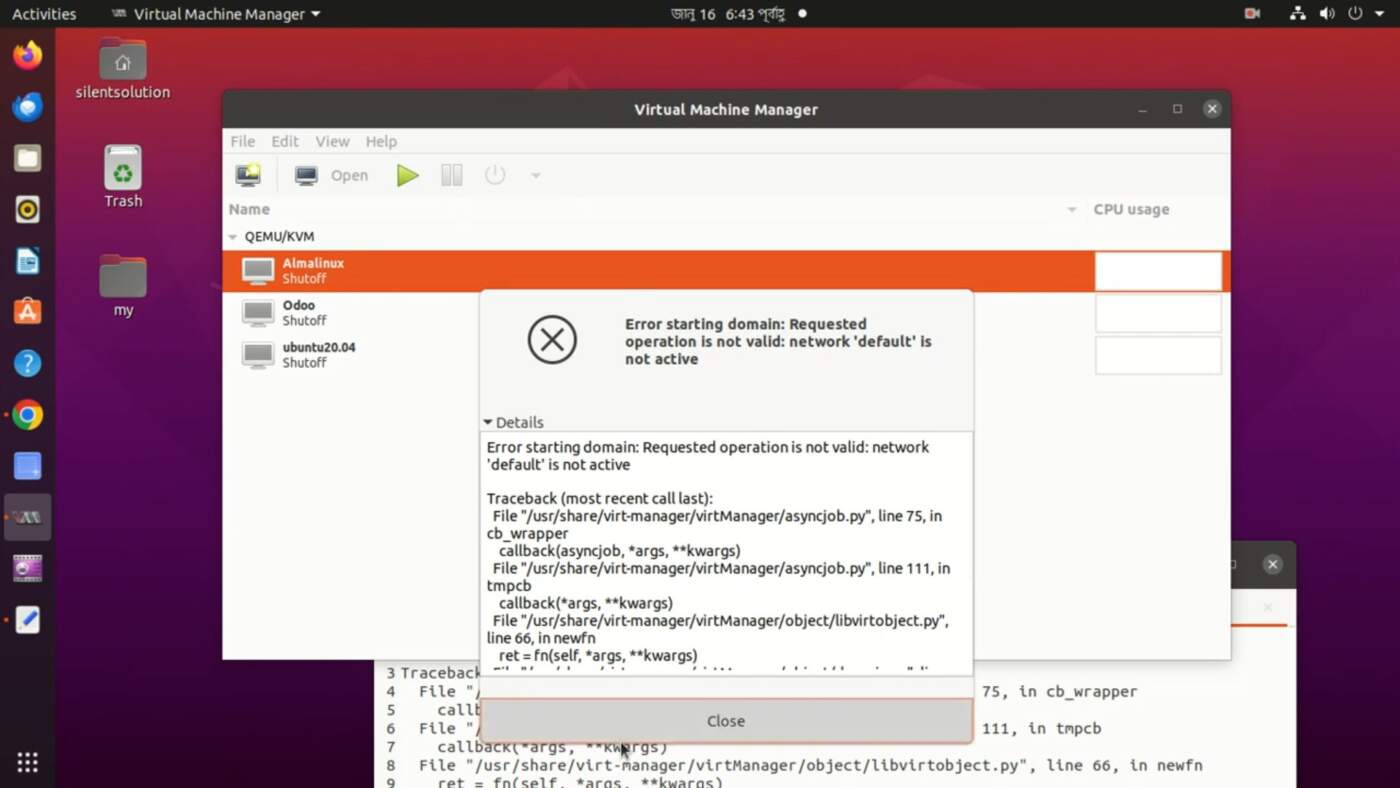Launch Firefox from the dock
Screen dimensions: 1400x788
pyautogui.click(x=27, y=55)
